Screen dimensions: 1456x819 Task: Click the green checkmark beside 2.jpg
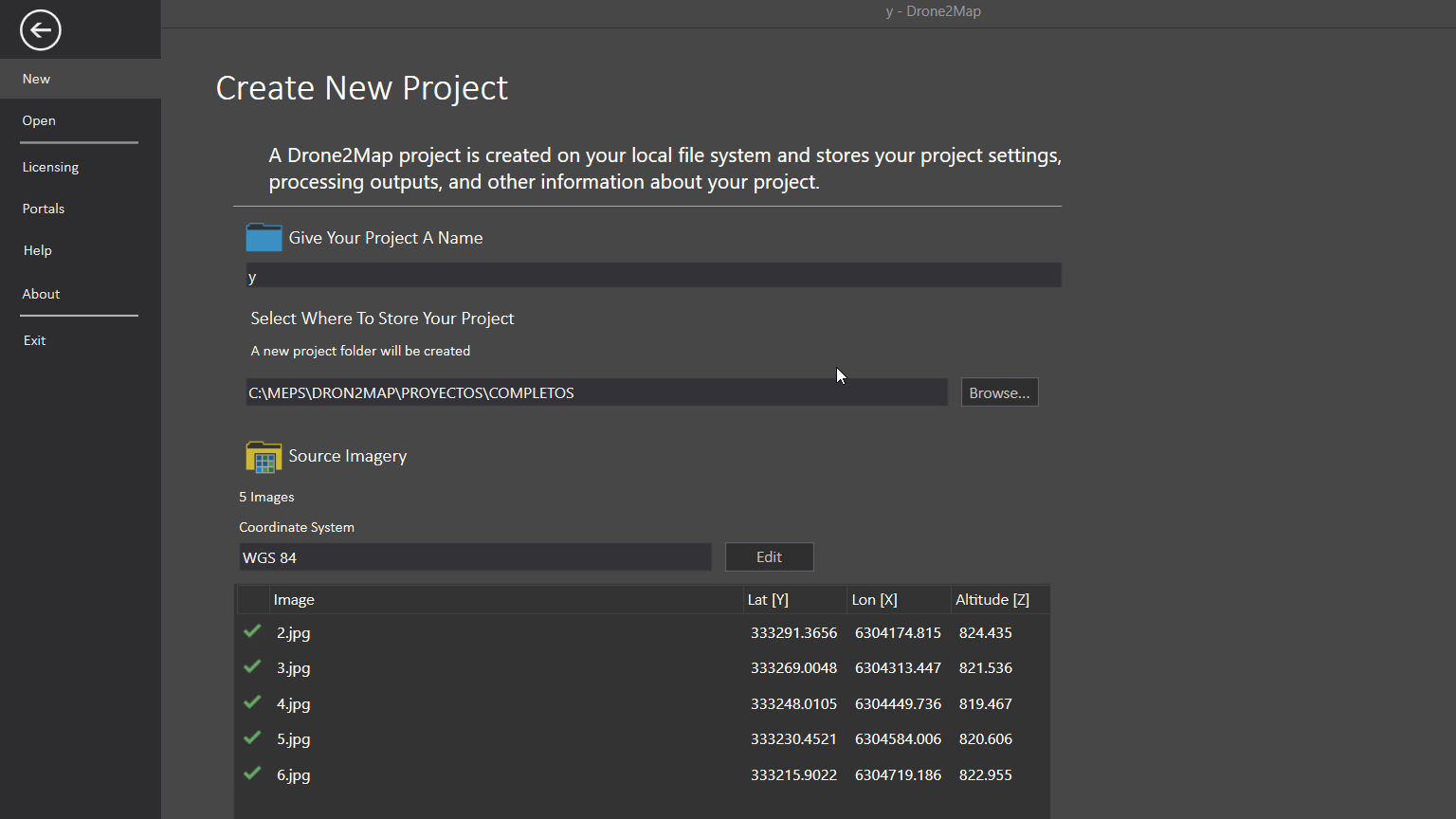tap(252, 631)
